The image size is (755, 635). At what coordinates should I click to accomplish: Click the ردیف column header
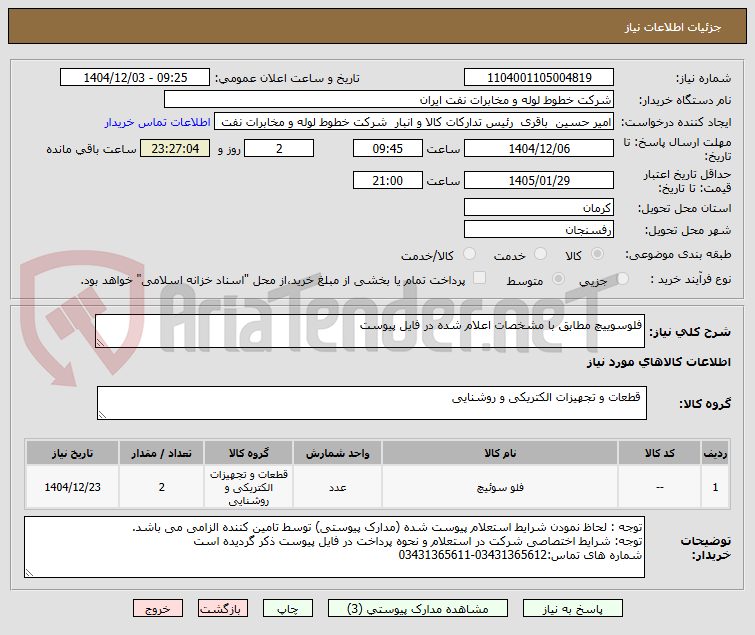coord(715,453)
